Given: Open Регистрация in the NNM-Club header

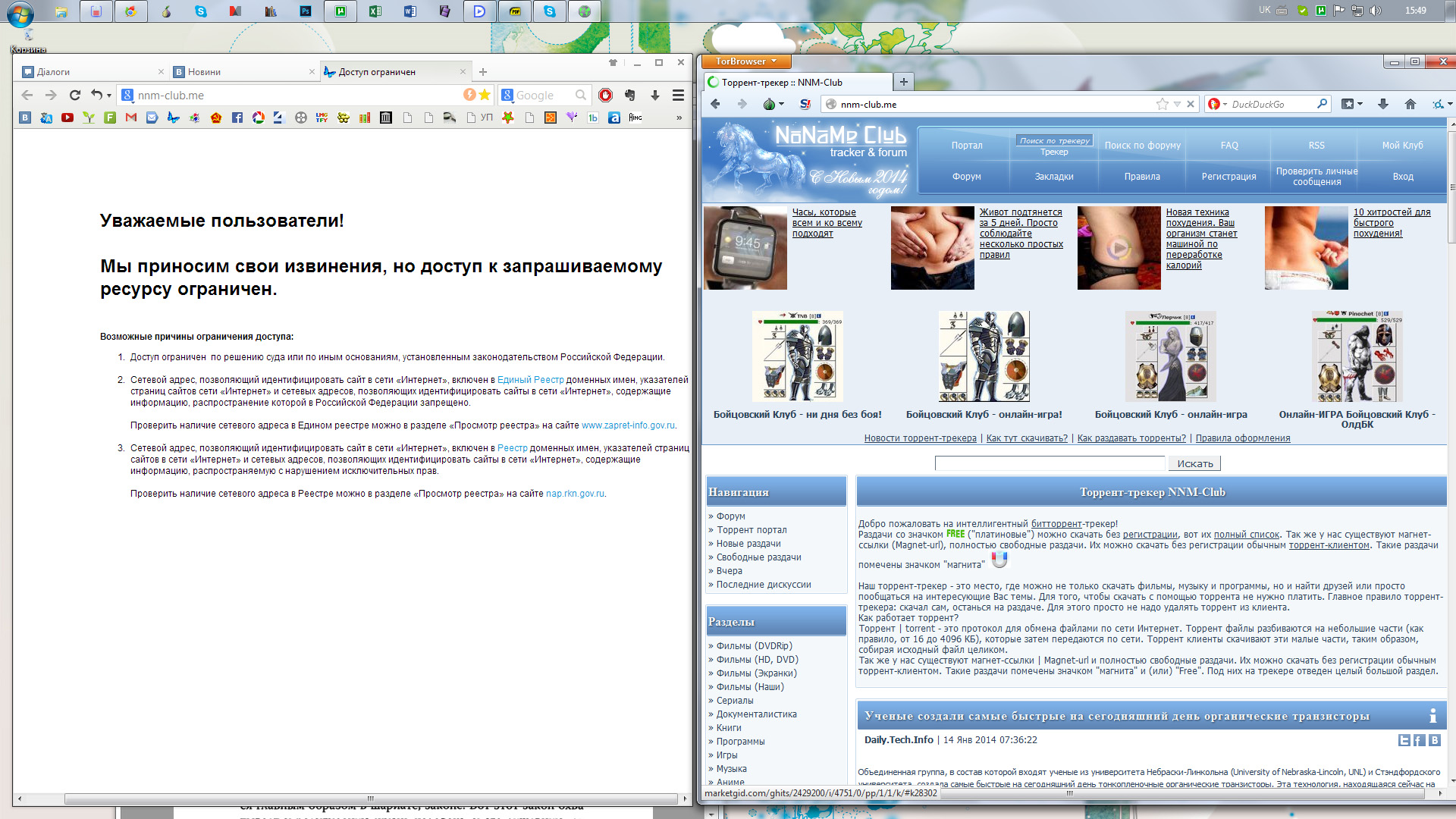Looking at the screenshot, I should coord(1228,177).
